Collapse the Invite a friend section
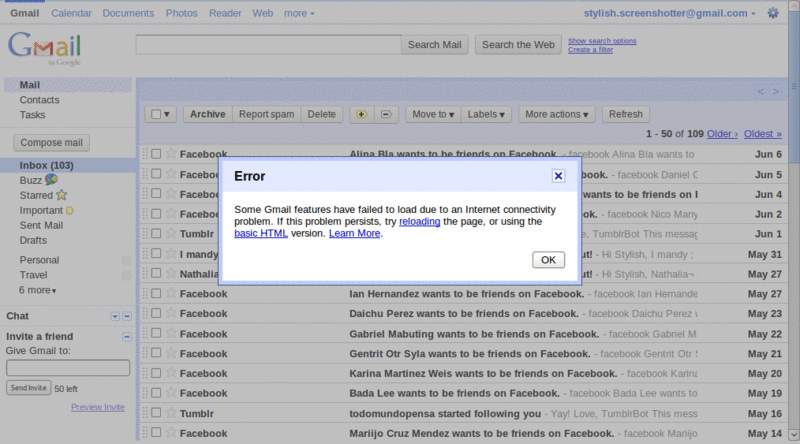 pos(127,336)
